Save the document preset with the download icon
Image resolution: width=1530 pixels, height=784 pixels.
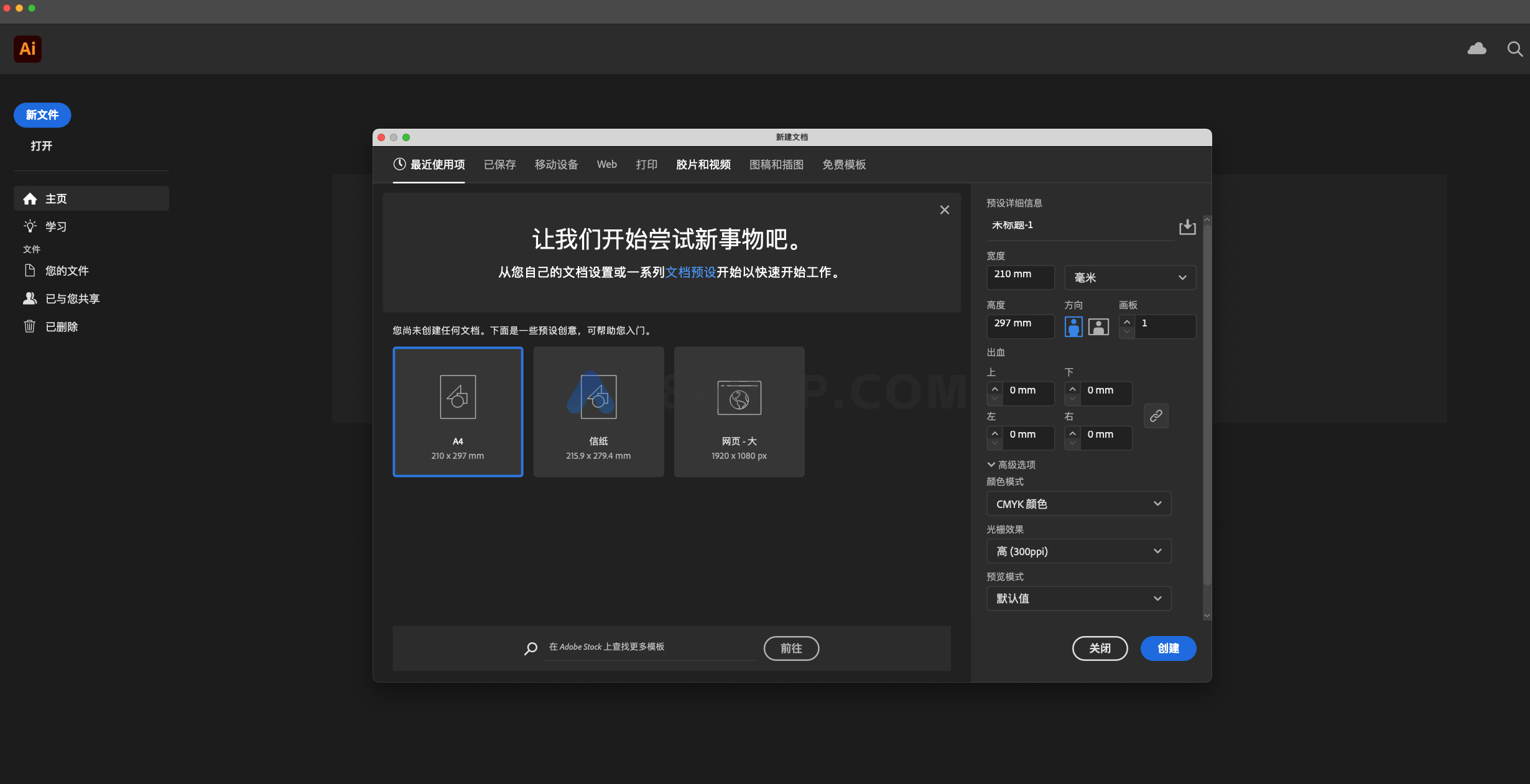pyautogui.click(x=1187, y=227)
